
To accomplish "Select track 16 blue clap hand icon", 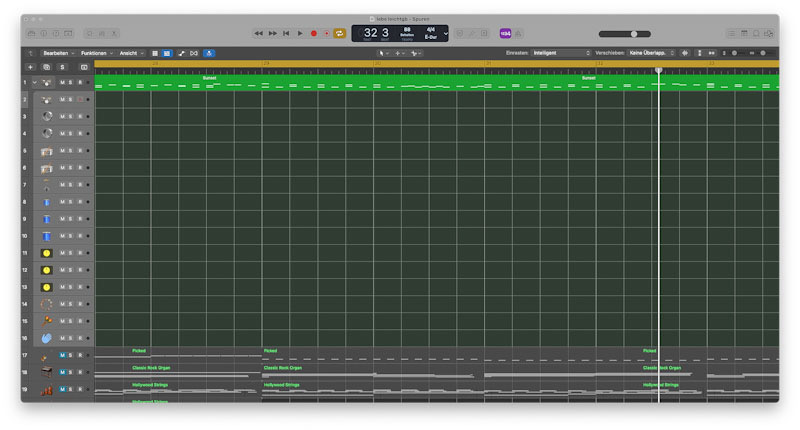I will click(x=46, y=338).
